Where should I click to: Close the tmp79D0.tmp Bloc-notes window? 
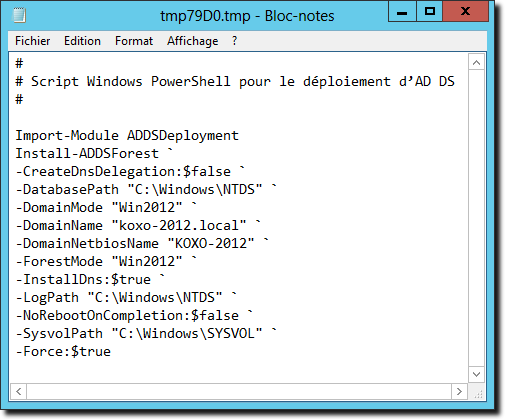(x=465, y=12)
